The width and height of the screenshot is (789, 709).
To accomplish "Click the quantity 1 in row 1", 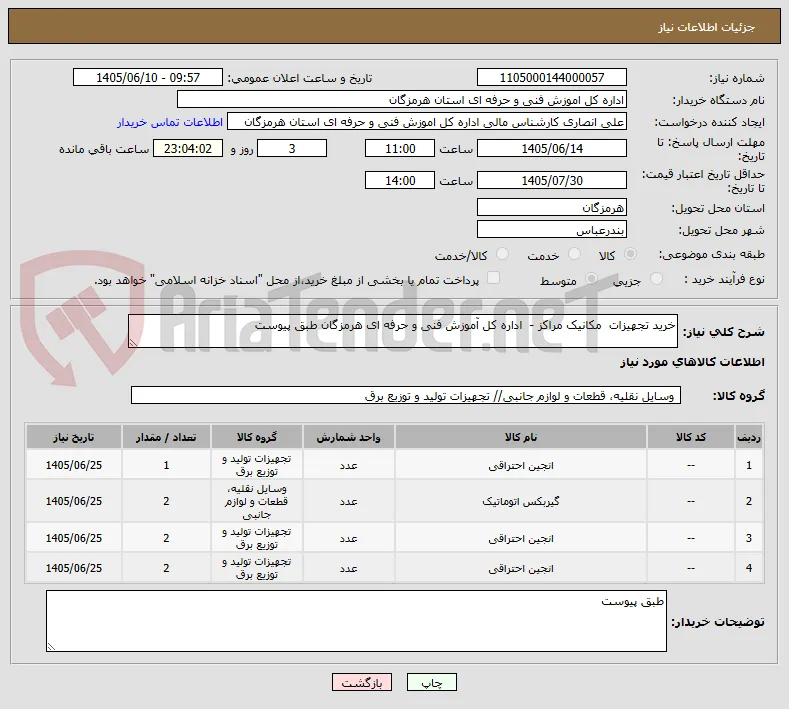I will 166,465.
